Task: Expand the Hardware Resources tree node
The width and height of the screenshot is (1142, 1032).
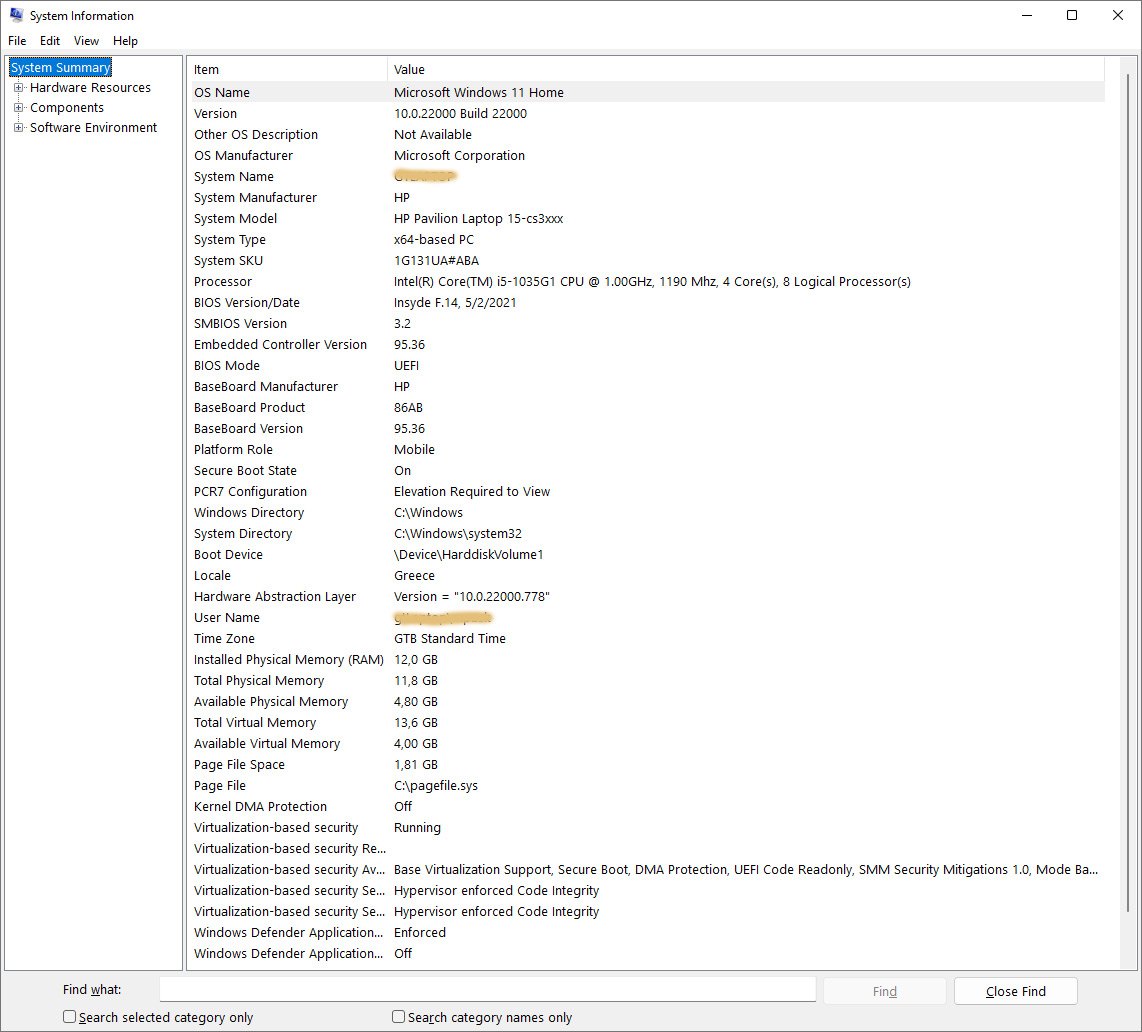Action: [20, 88]
